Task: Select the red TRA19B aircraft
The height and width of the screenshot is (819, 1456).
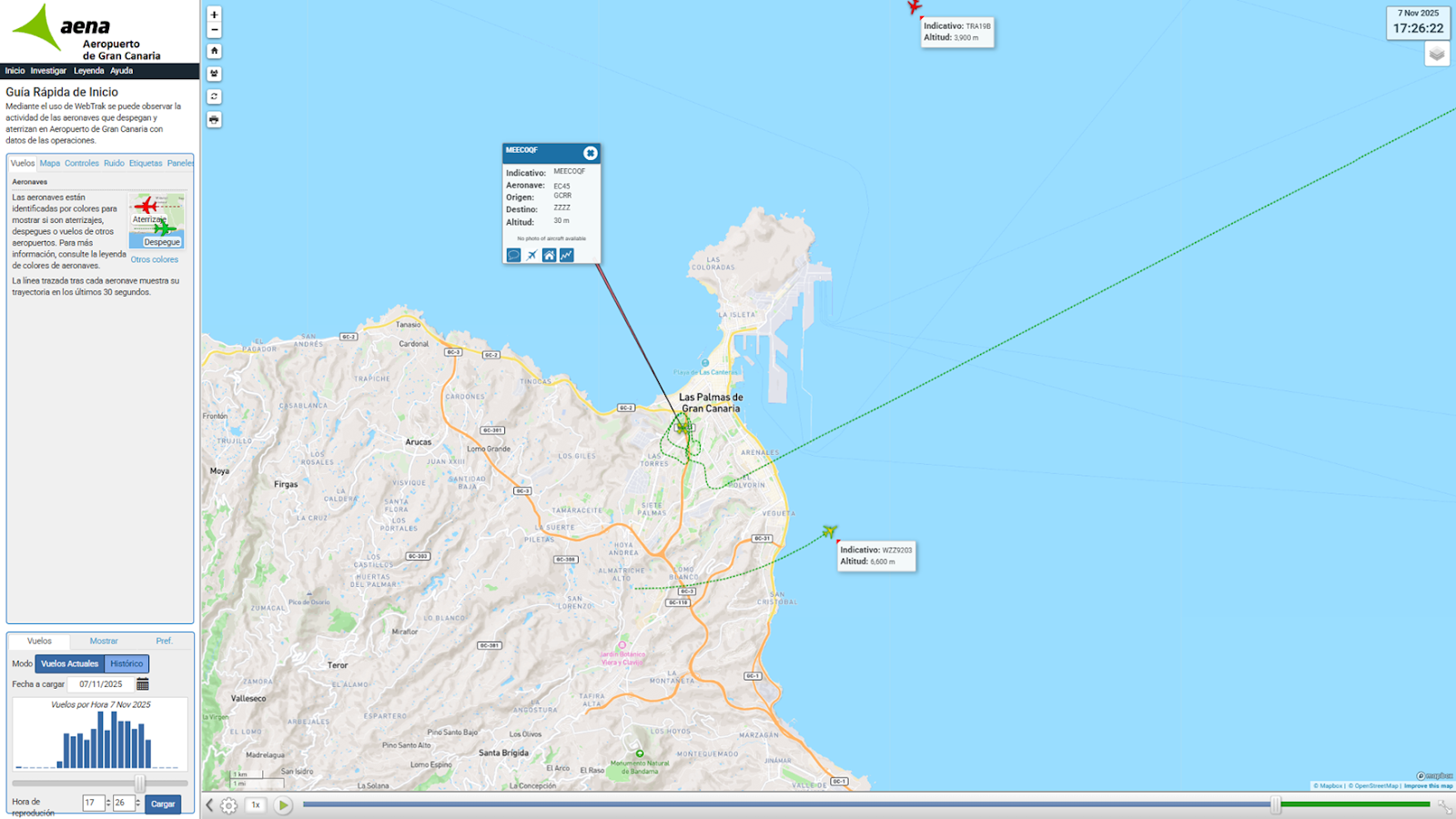Action: click(914, 7)
